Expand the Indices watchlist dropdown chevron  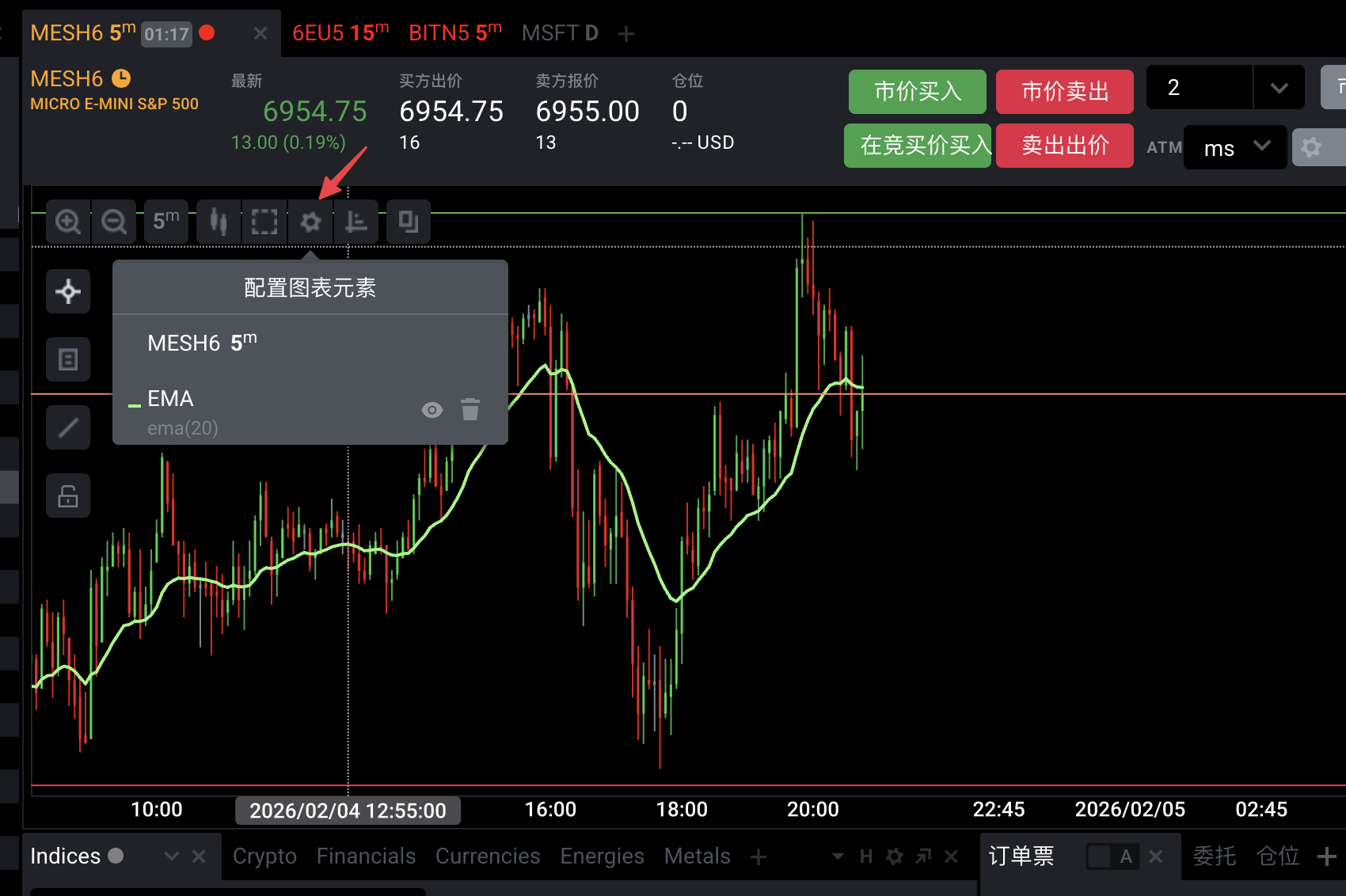pyautogui.click(x=171, y=856)
